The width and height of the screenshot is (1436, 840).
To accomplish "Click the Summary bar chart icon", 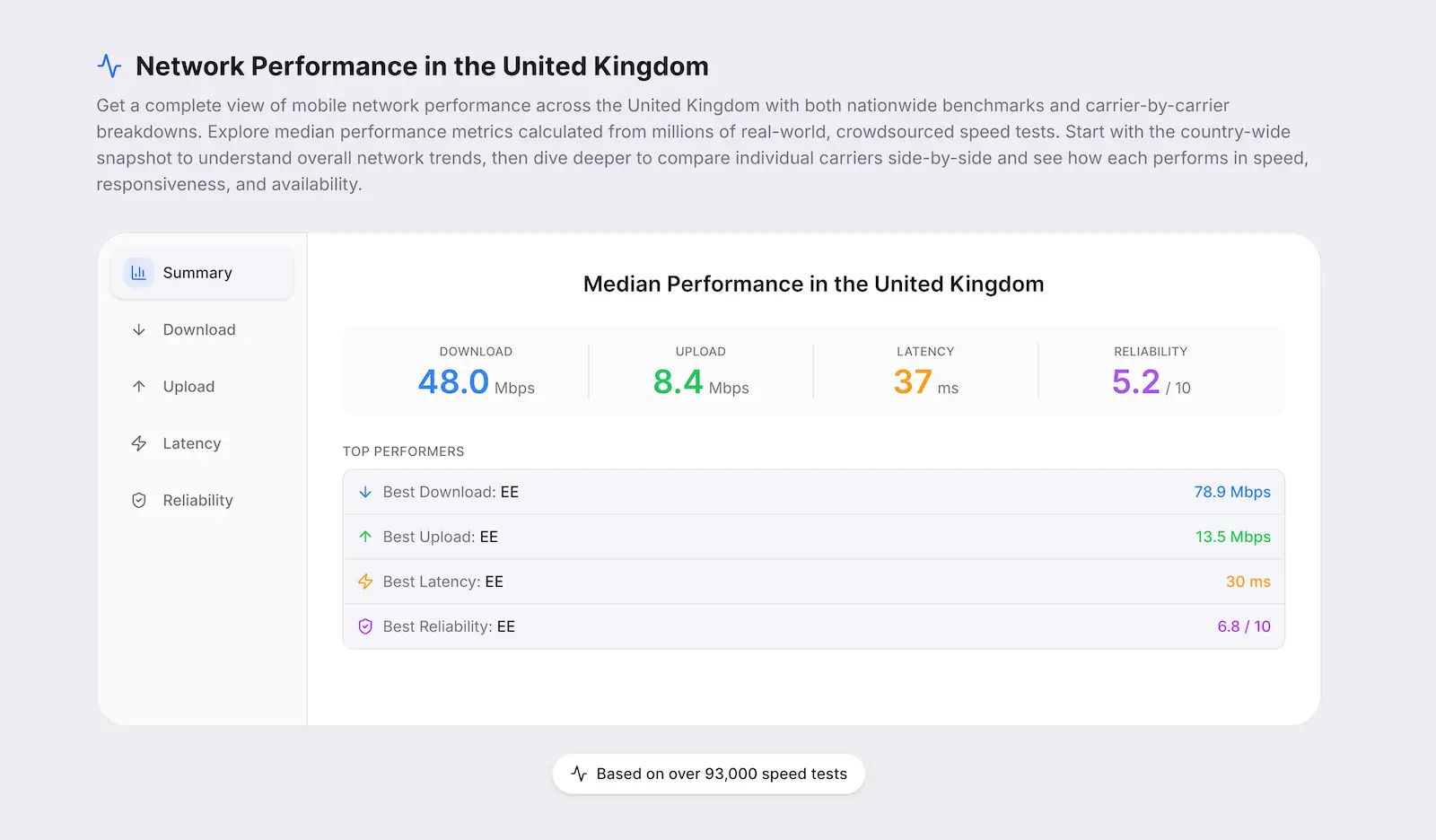I will (x=138, y=273).
